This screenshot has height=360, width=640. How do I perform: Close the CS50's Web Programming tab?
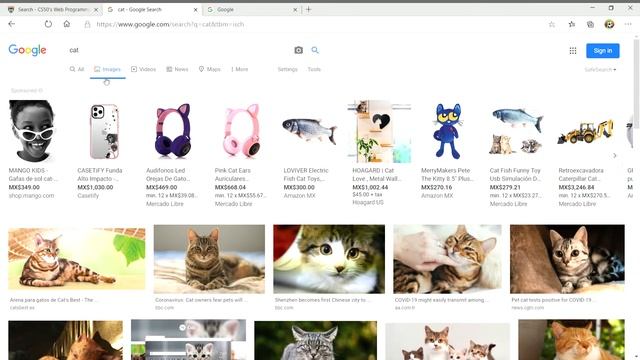(x=96, y=9)
